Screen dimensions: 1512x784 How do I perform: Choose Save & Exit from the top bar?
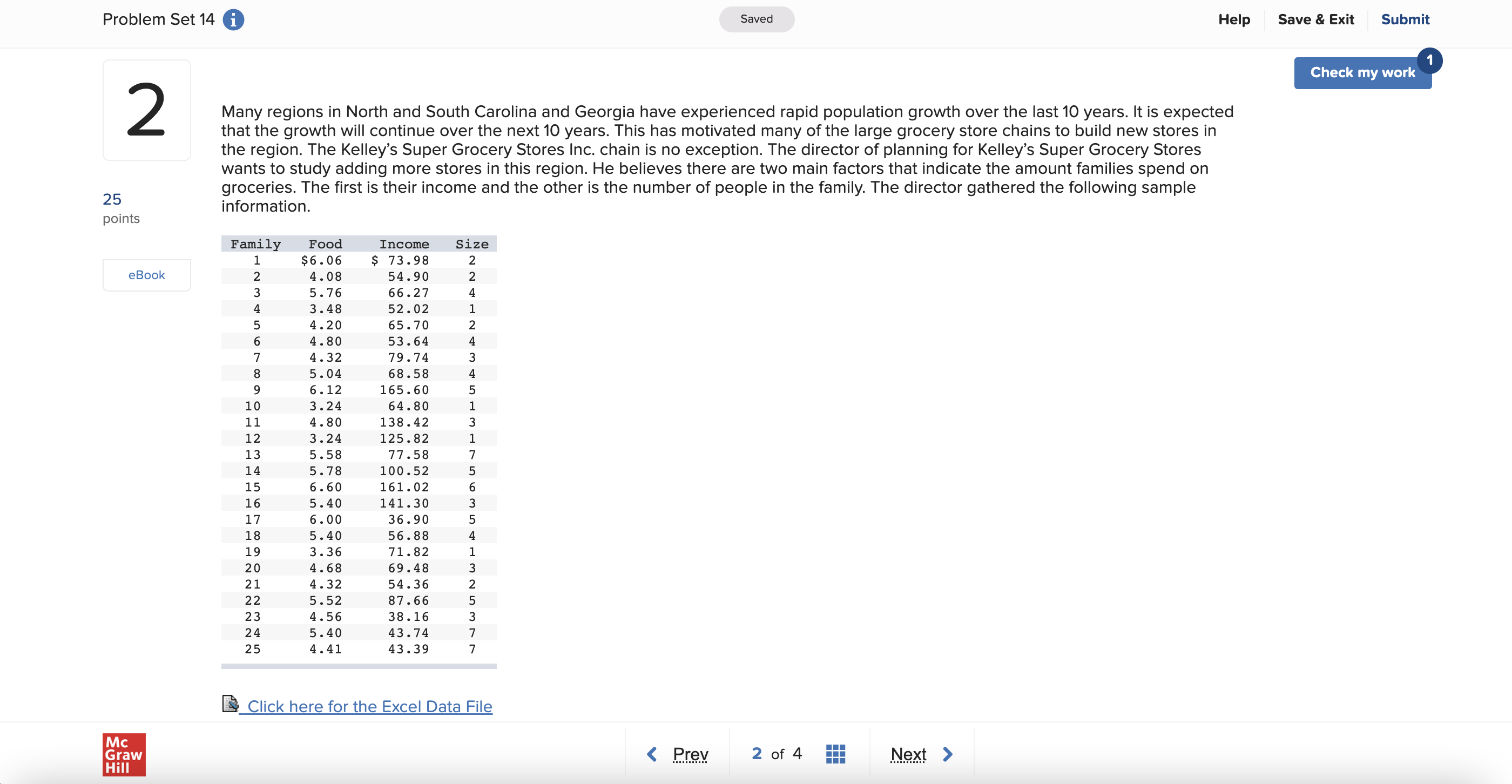pyautogui.click(x=1315, y=19)
